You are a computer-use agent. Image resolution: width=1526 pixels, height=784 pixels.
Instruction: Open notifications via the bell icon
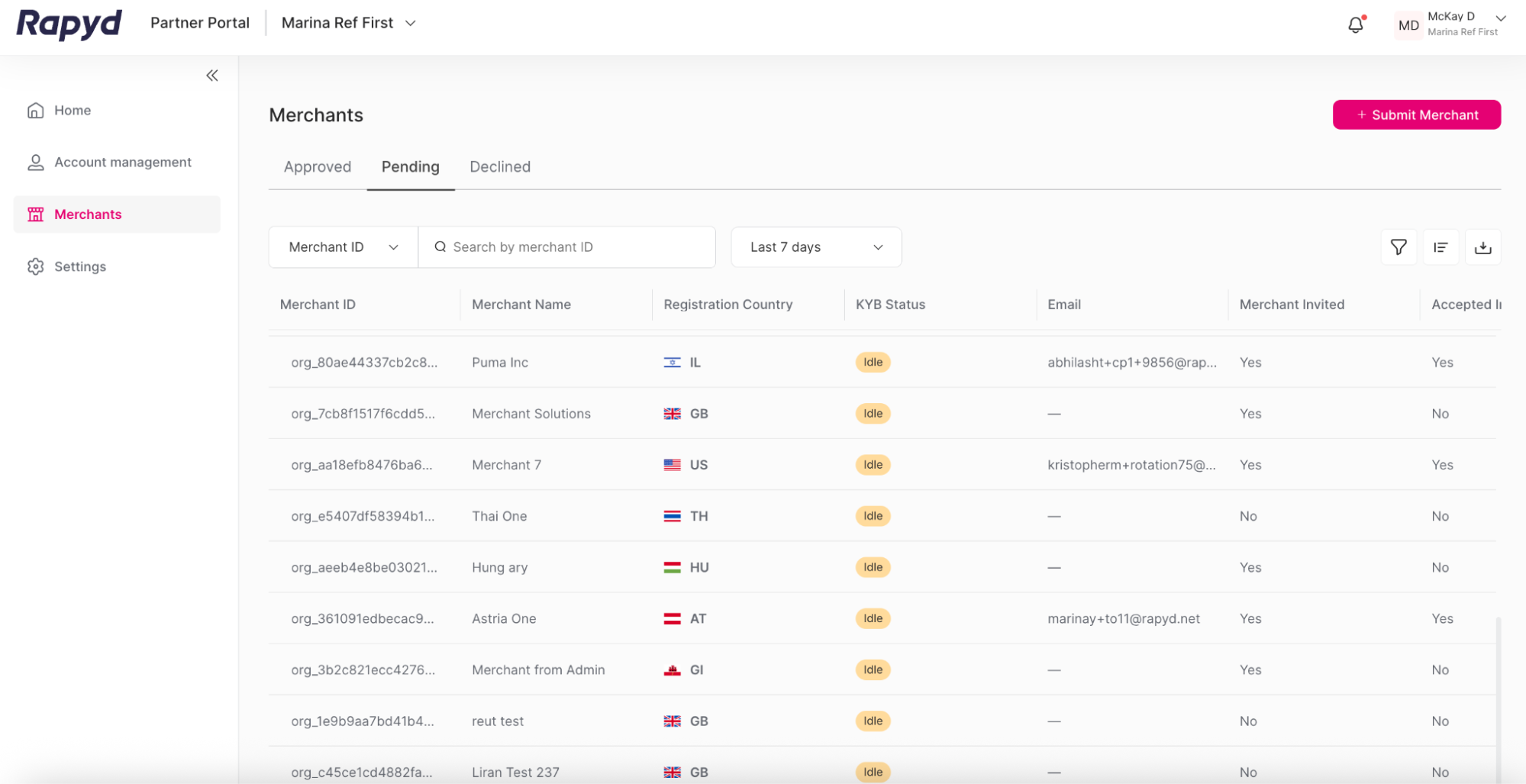[1356, 24]
